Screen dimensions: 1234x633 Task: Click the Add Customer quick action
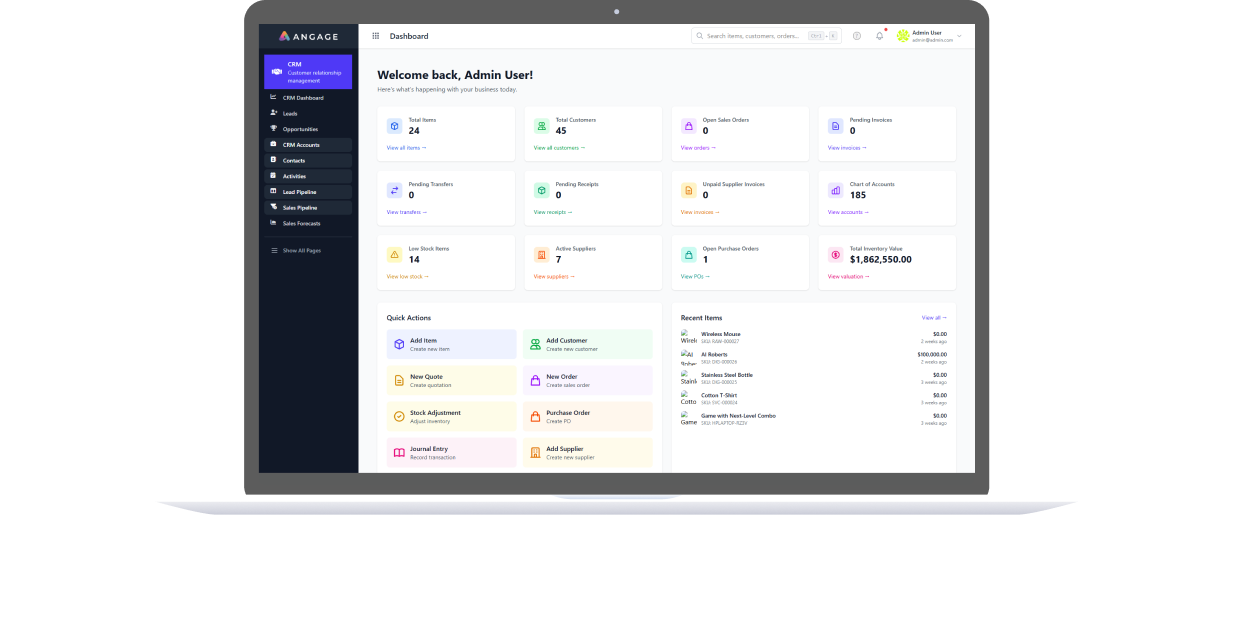coord(587,344)
